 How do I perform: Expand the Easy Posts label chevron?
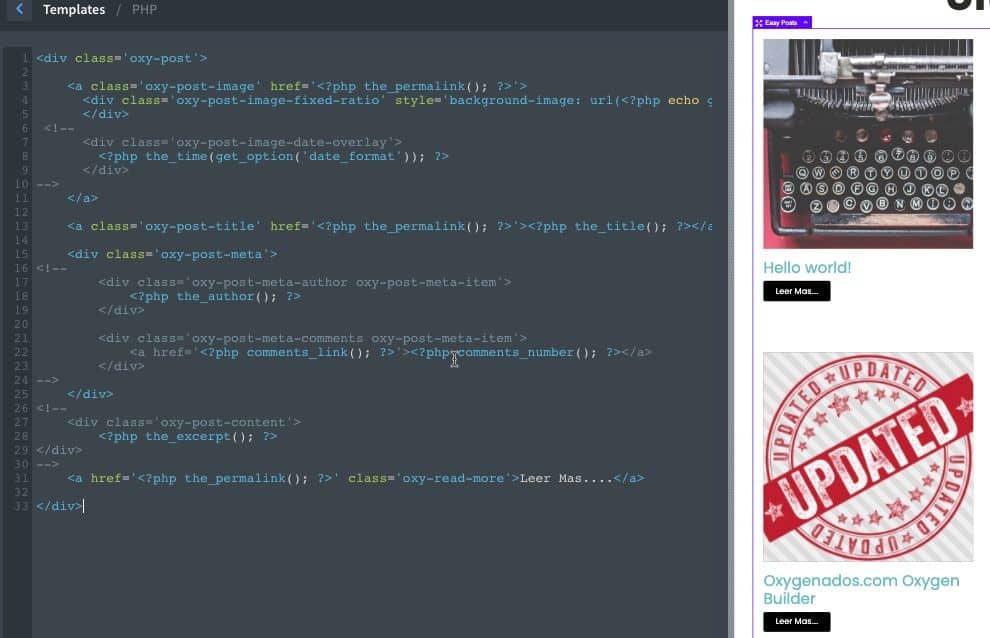(x=805, y=23)
